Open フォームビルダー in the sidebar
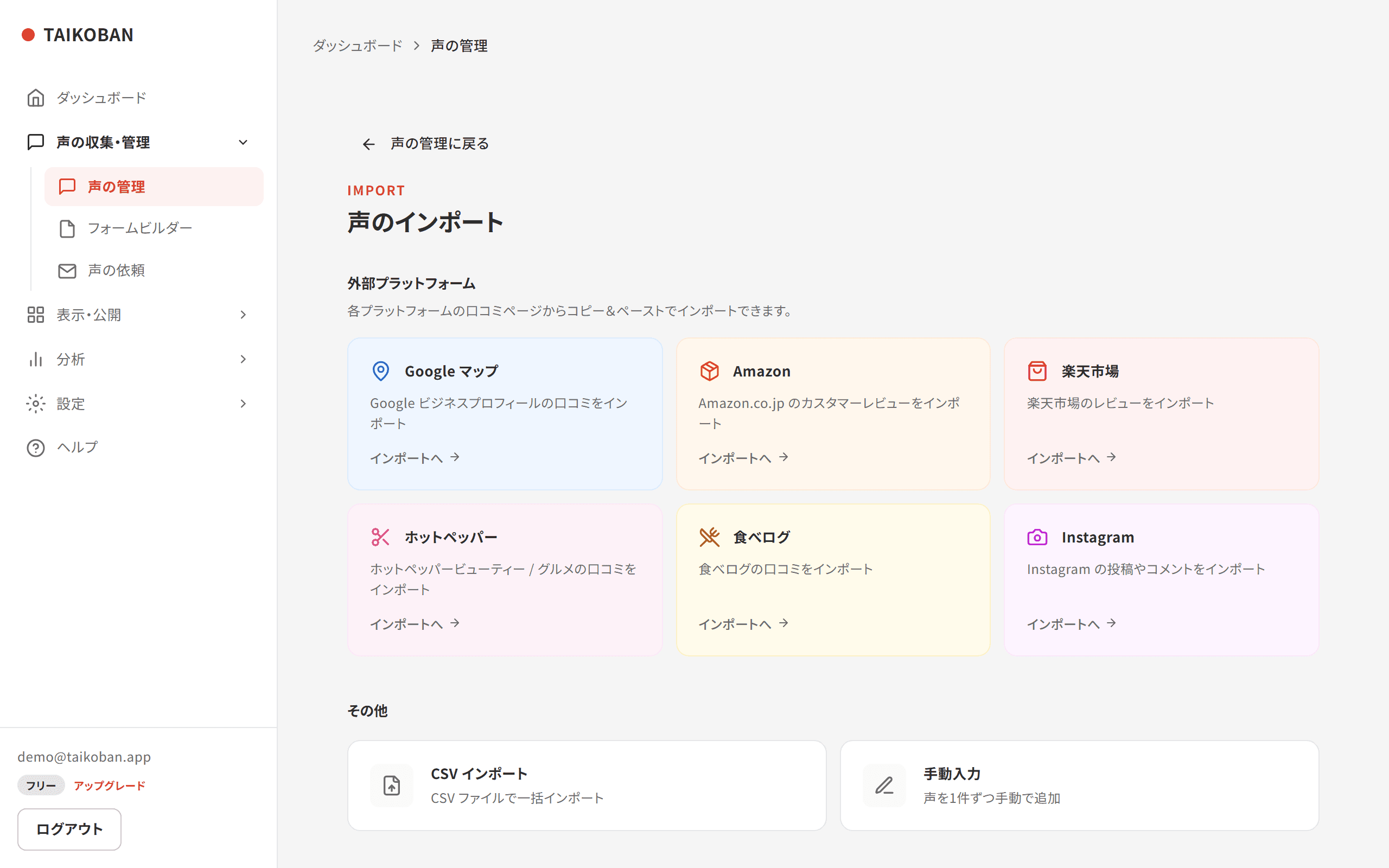 tap(154, 228)
